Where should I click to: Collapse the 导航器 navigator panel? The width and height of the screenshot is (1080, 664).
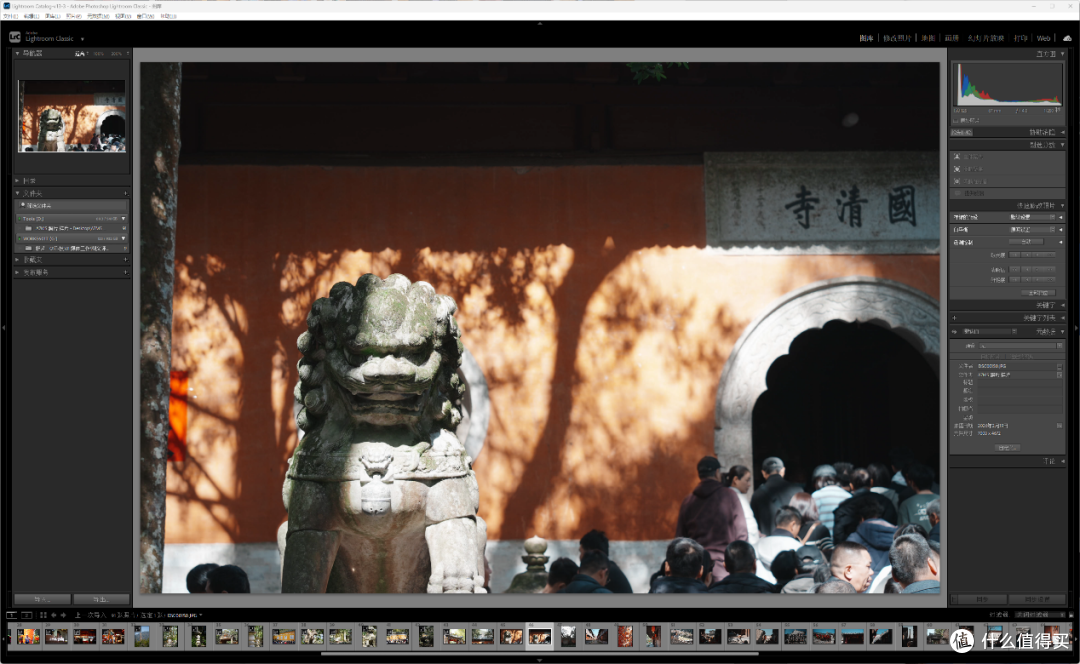point(18,53)
